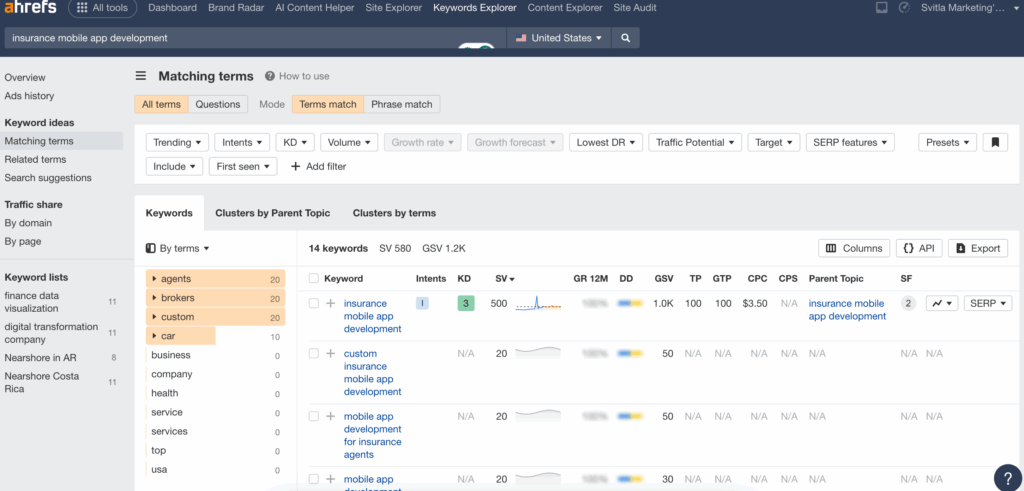Open the trend chart dropdown for first keyword
The image size is (1024, 491).
(942, 303)
